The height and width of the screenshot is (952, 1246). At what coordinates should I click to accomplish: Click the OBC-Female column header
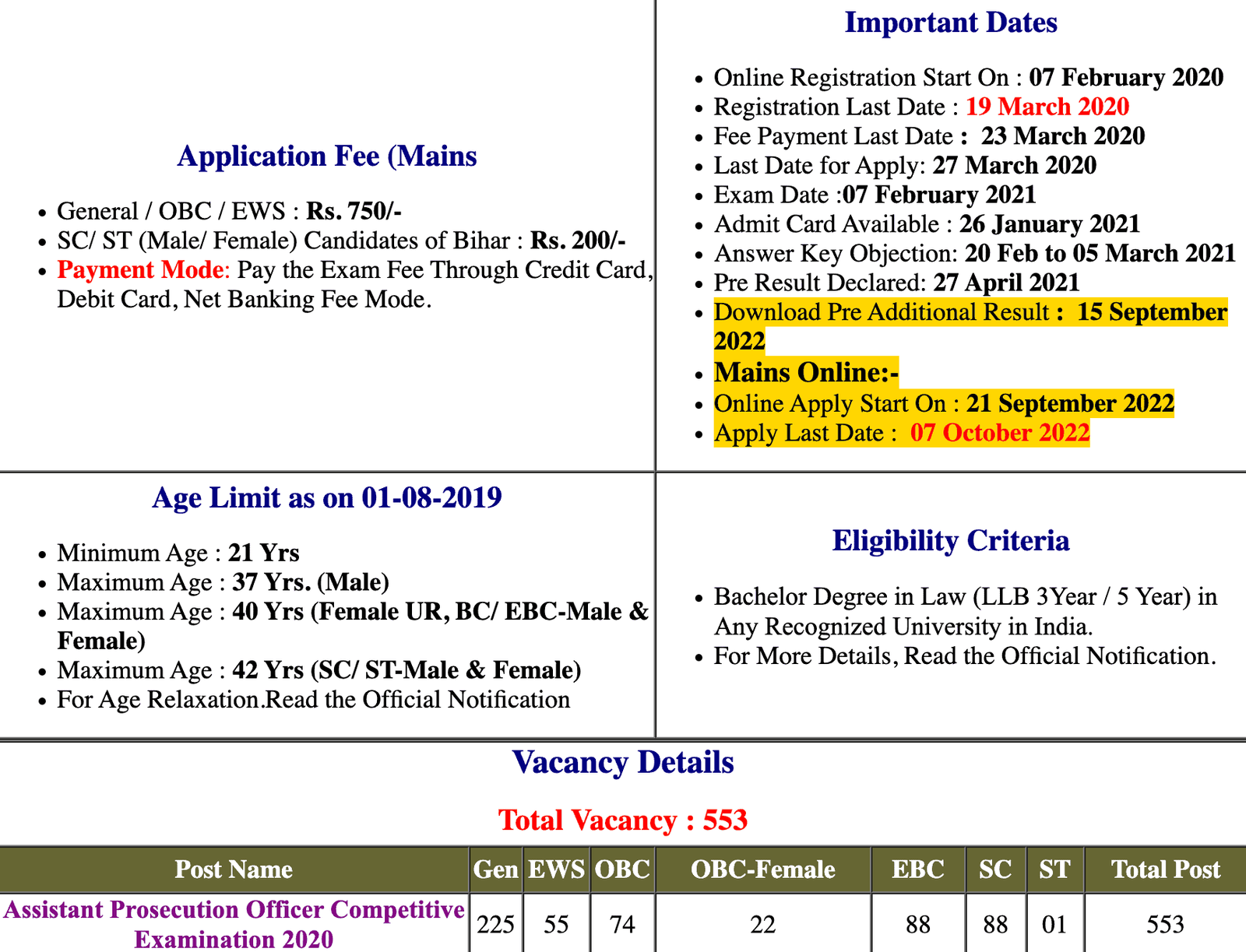click(x=762, y=869)
